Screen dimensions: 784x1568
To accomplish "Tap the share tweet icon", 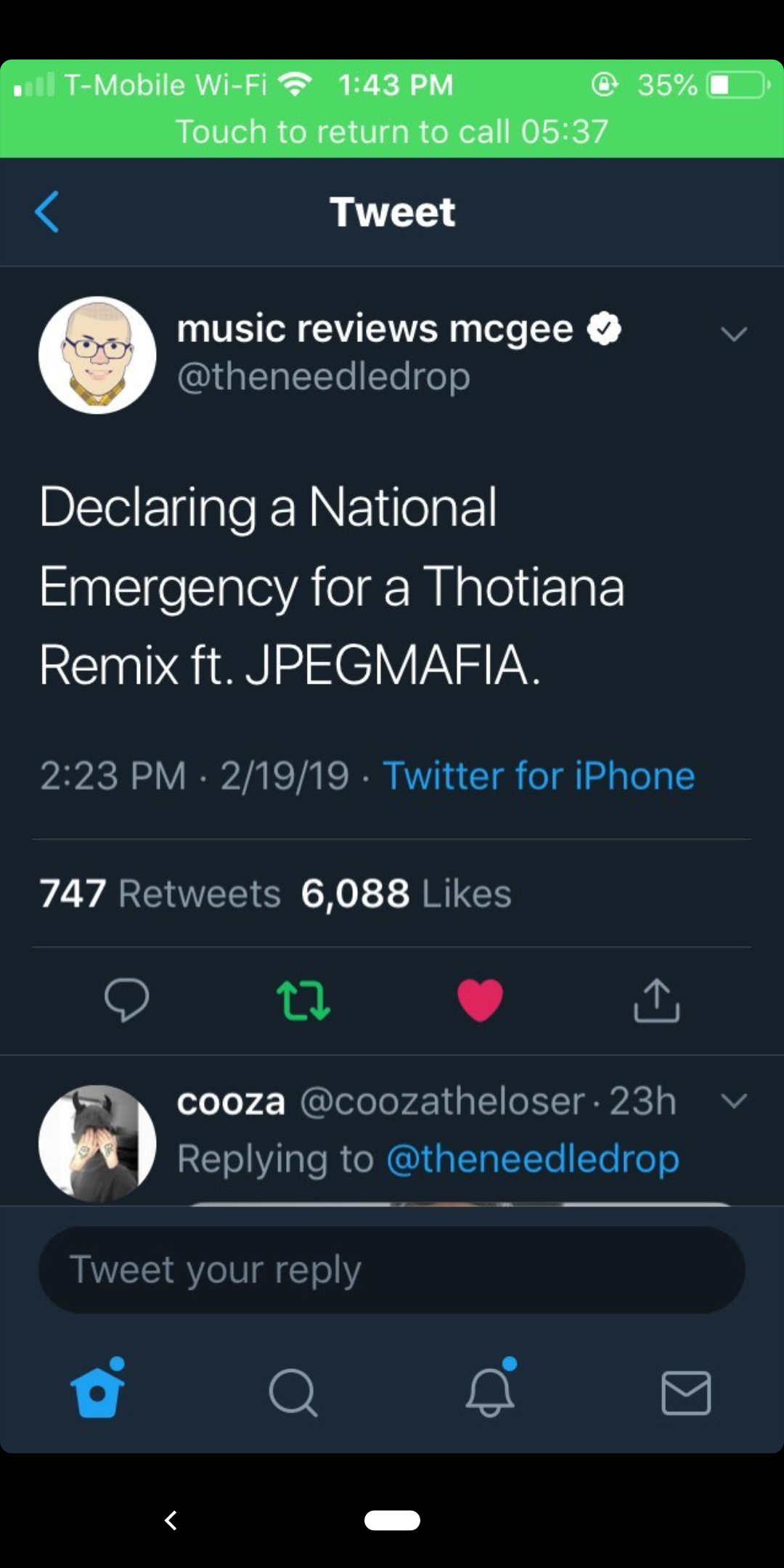I will pyautogui.click(x=656, y=1000).
